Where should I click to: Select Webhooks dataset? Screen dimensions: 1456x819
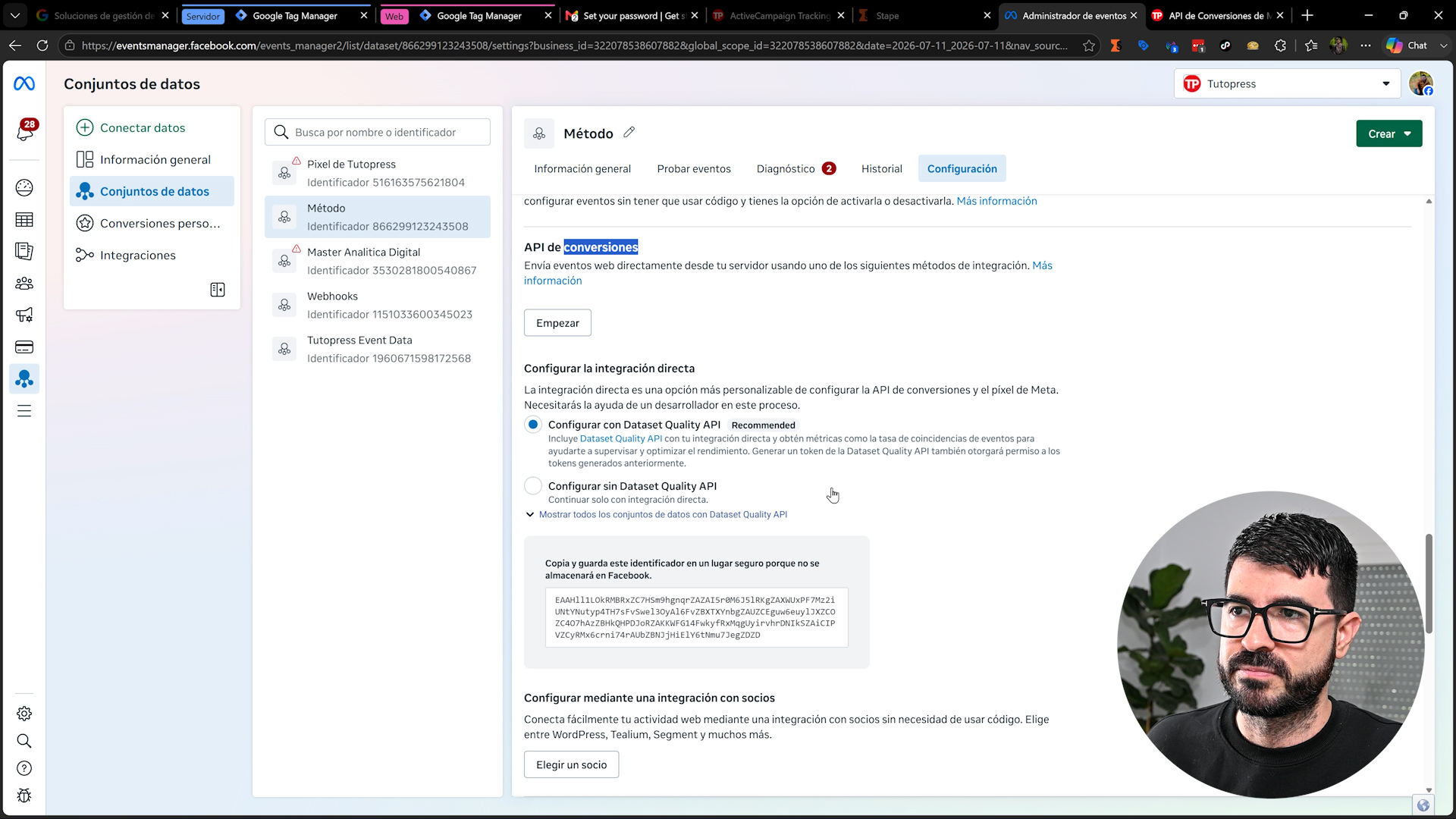tap(378, 305)
